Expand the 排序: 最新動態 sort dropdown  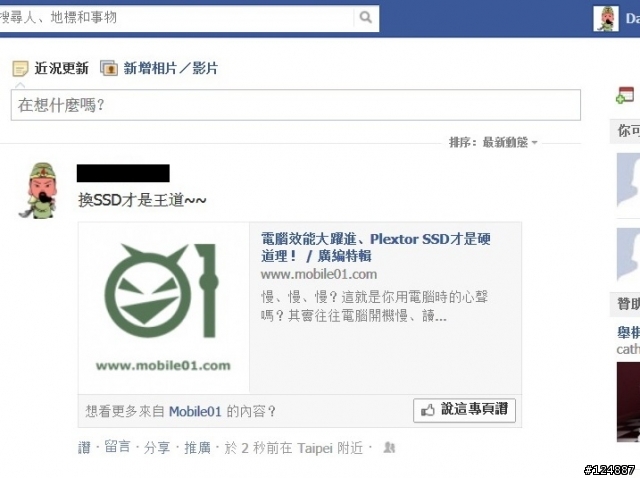[x=493, y=142]
